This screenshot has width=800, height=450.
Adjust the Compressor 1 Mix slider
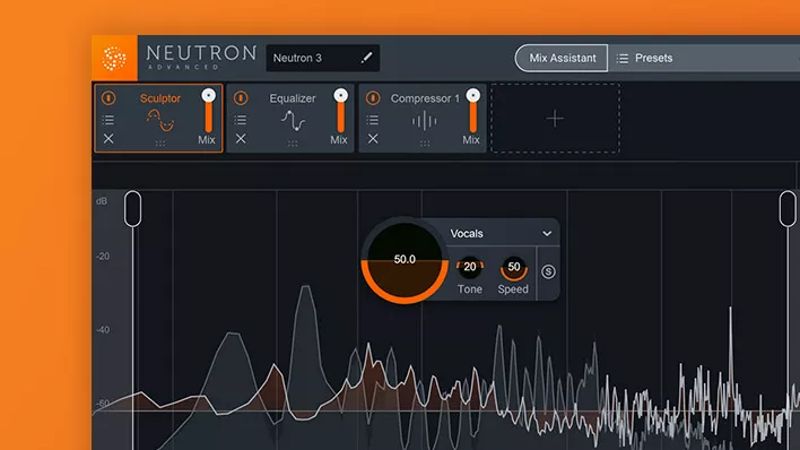click(473, 111)
